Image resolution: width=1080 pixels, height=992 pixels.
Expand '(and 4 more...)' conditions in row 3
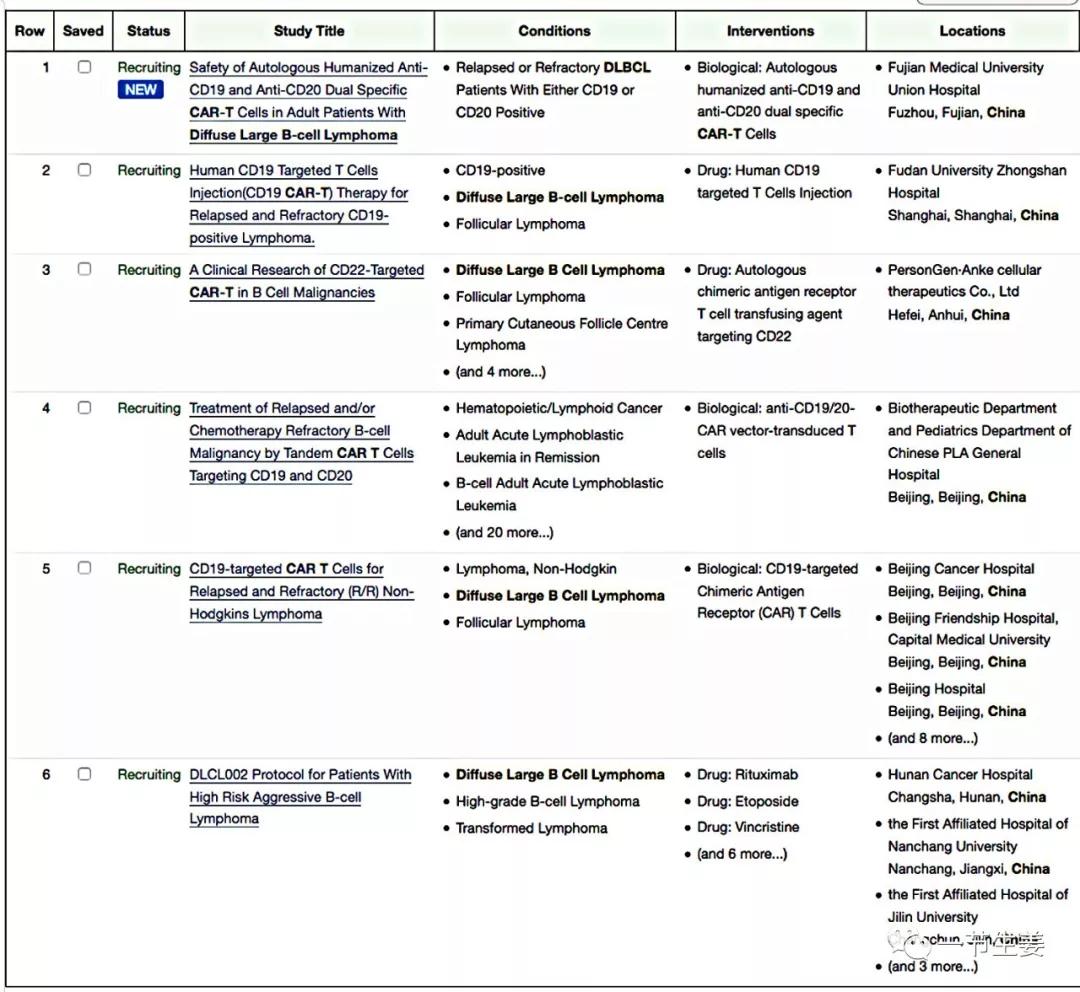click(500, 372)
